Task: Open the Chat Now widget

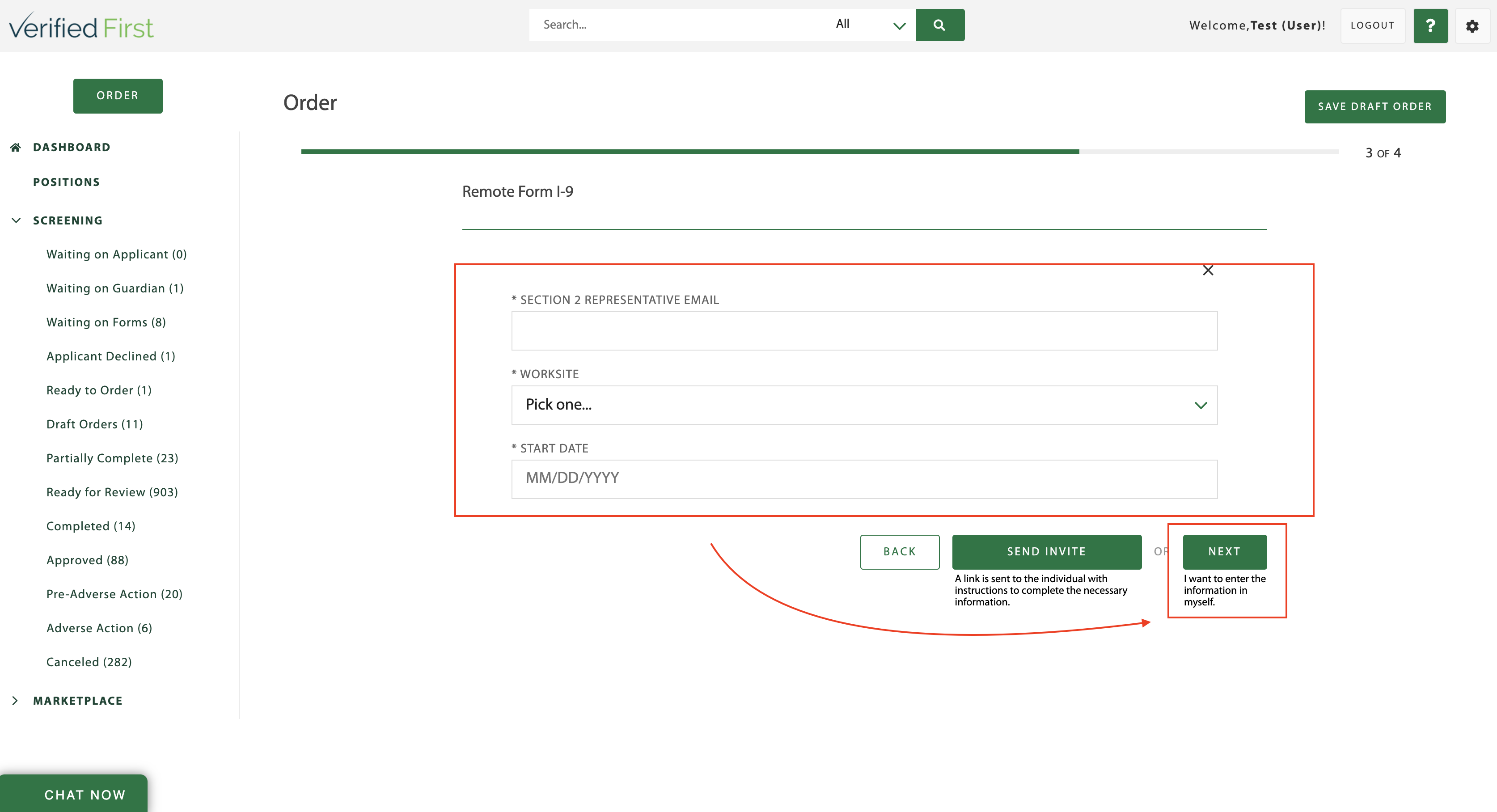Action: pyautogui.click(x=74, y=793)
